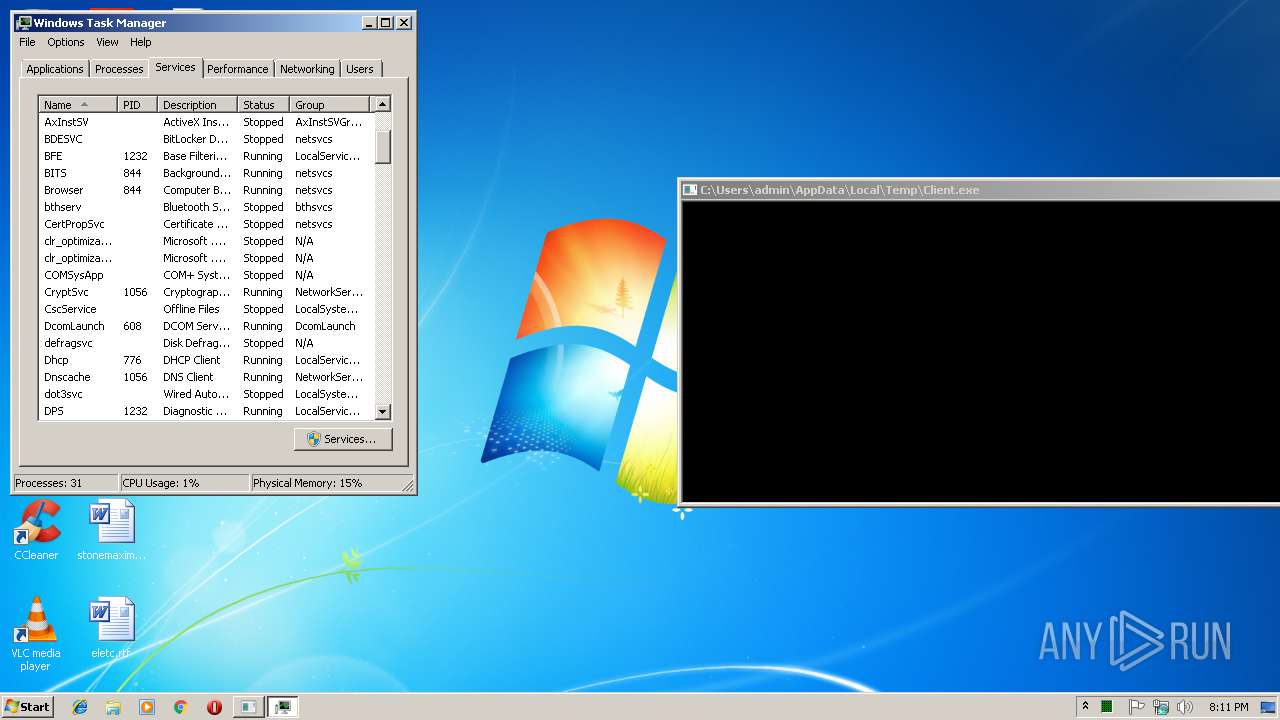Sort services by PID column header
Viewport: 1280px width, 720px height.
click(138, 104)
